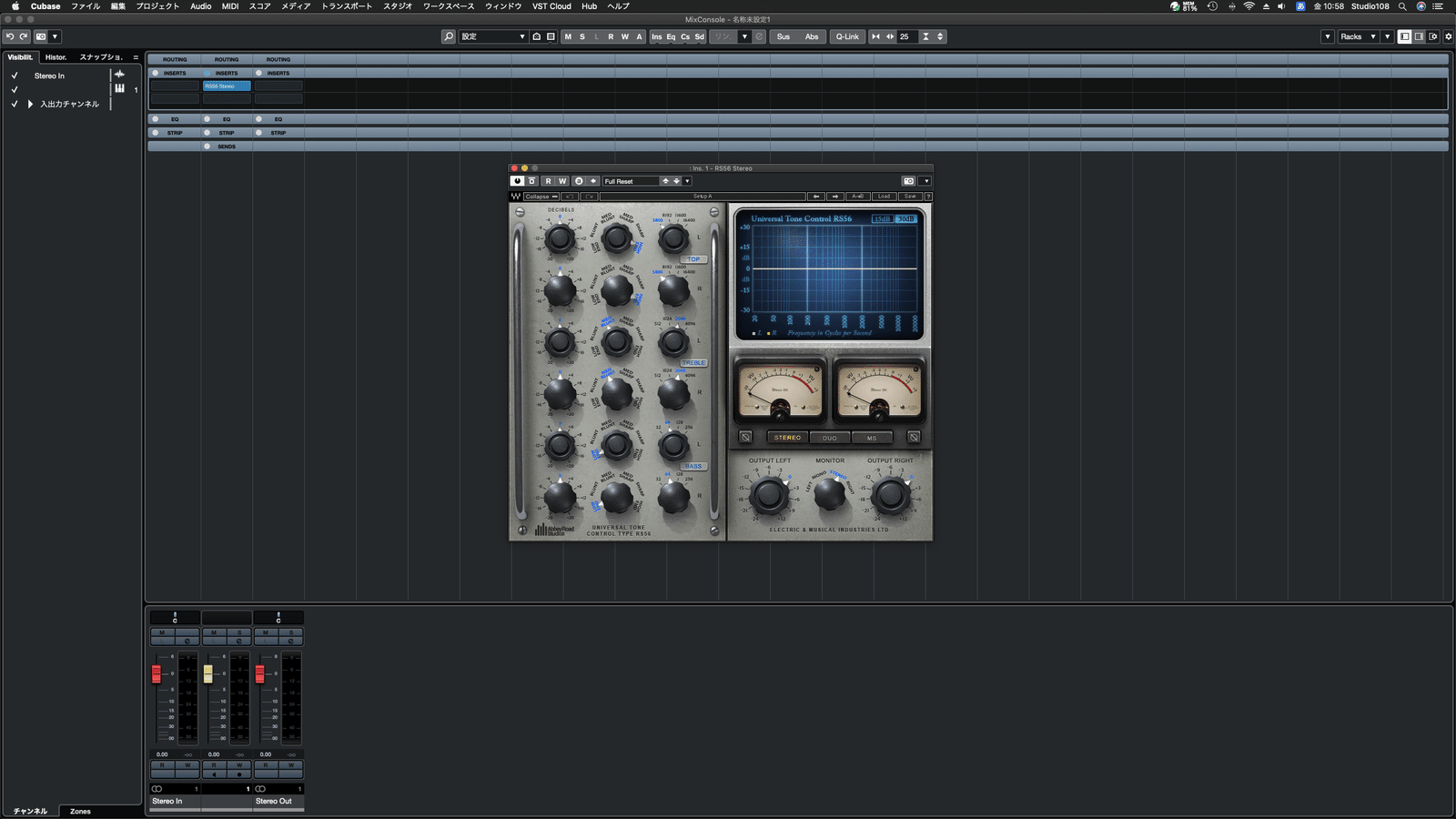Take a MixConsole snapshot with camera icon
The width and height of the screenshot is (1456, 819).
[41, 36]
